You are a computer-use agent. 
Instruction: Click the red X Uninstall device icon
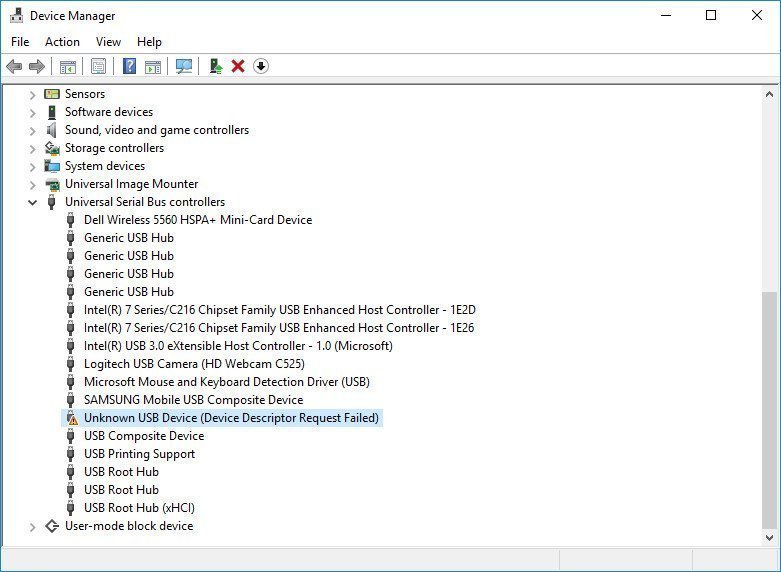(x=238, y=66)
